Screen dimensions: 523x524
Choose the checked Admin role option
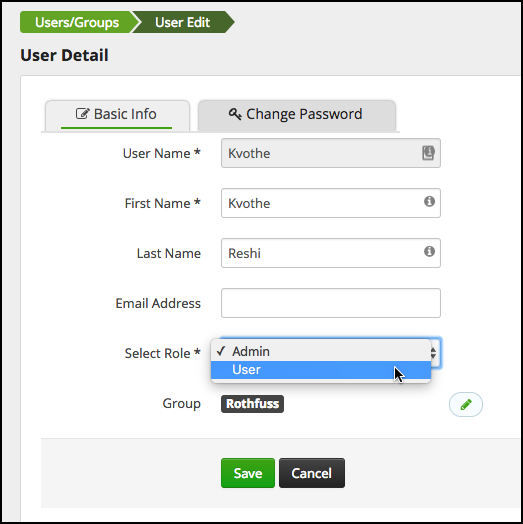[x=321, y=352]
